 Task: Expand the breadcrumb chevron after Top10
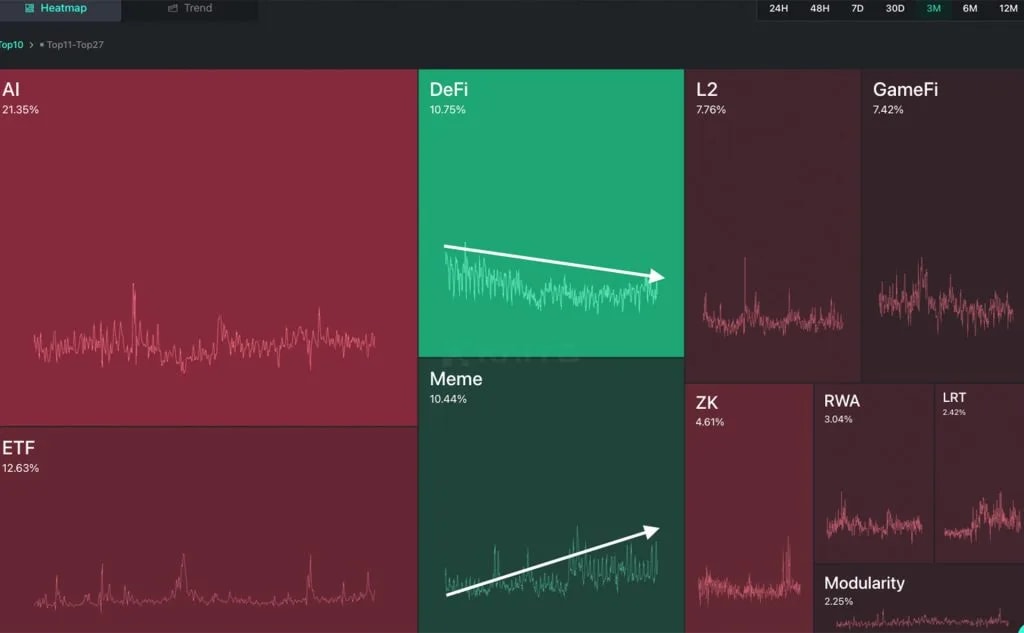(31, 44)
